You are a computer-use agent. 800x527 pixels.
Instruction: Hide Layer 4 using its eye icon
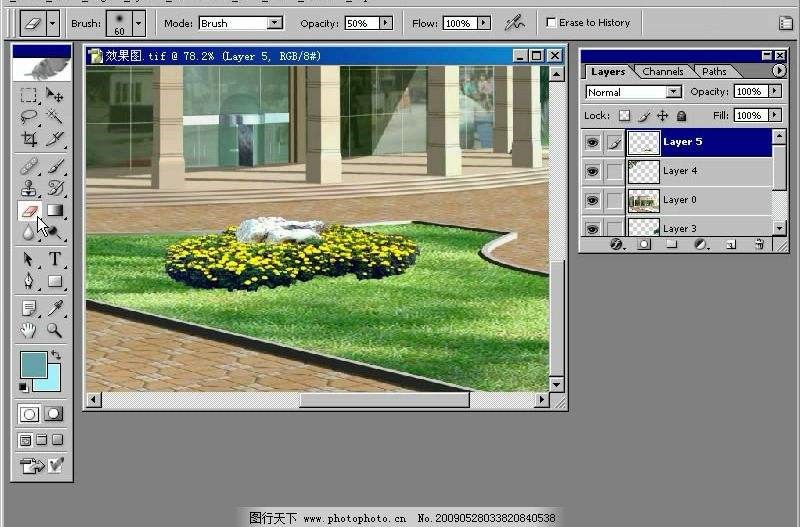[592, 172]
